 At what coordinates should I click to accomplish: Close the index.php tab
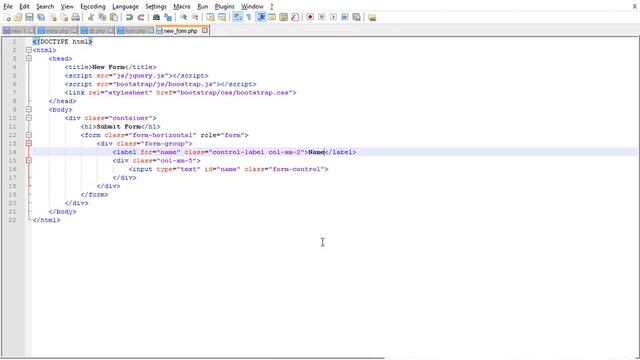73,31
